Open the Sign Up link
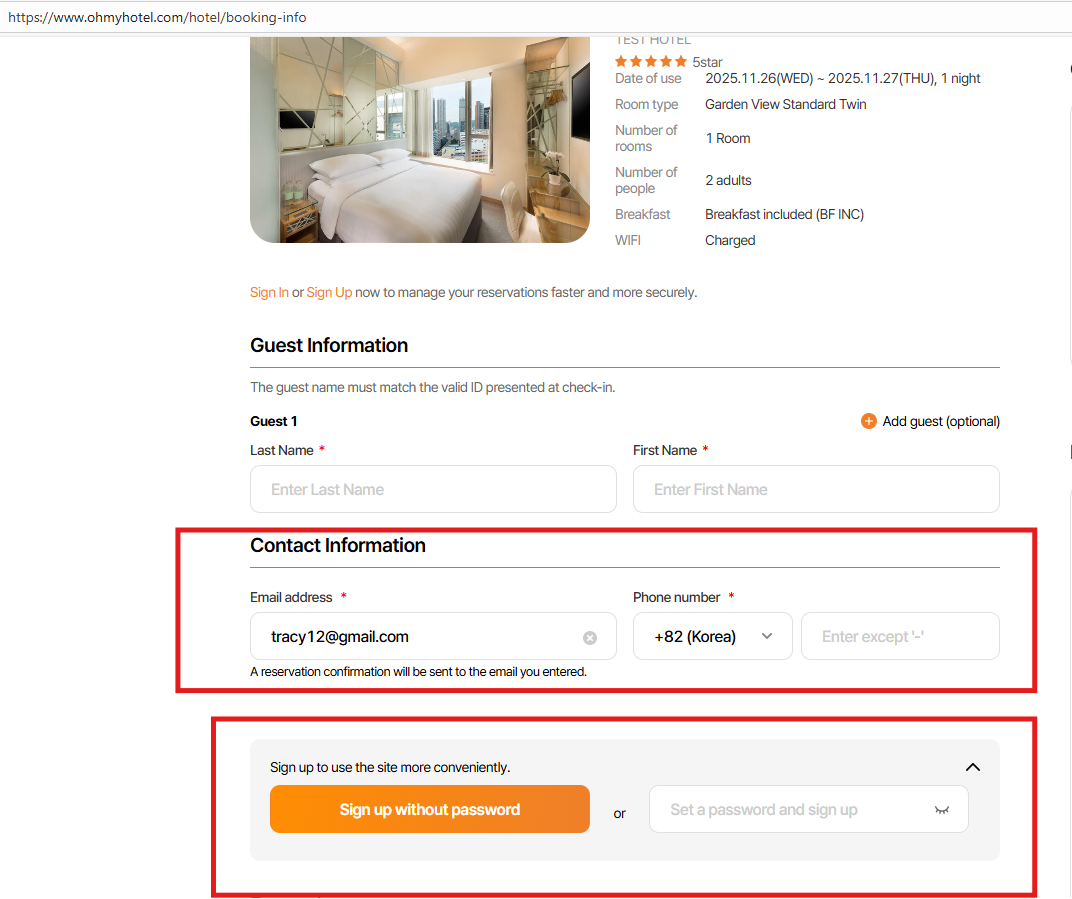1072x899 pixels. point(329,292)
